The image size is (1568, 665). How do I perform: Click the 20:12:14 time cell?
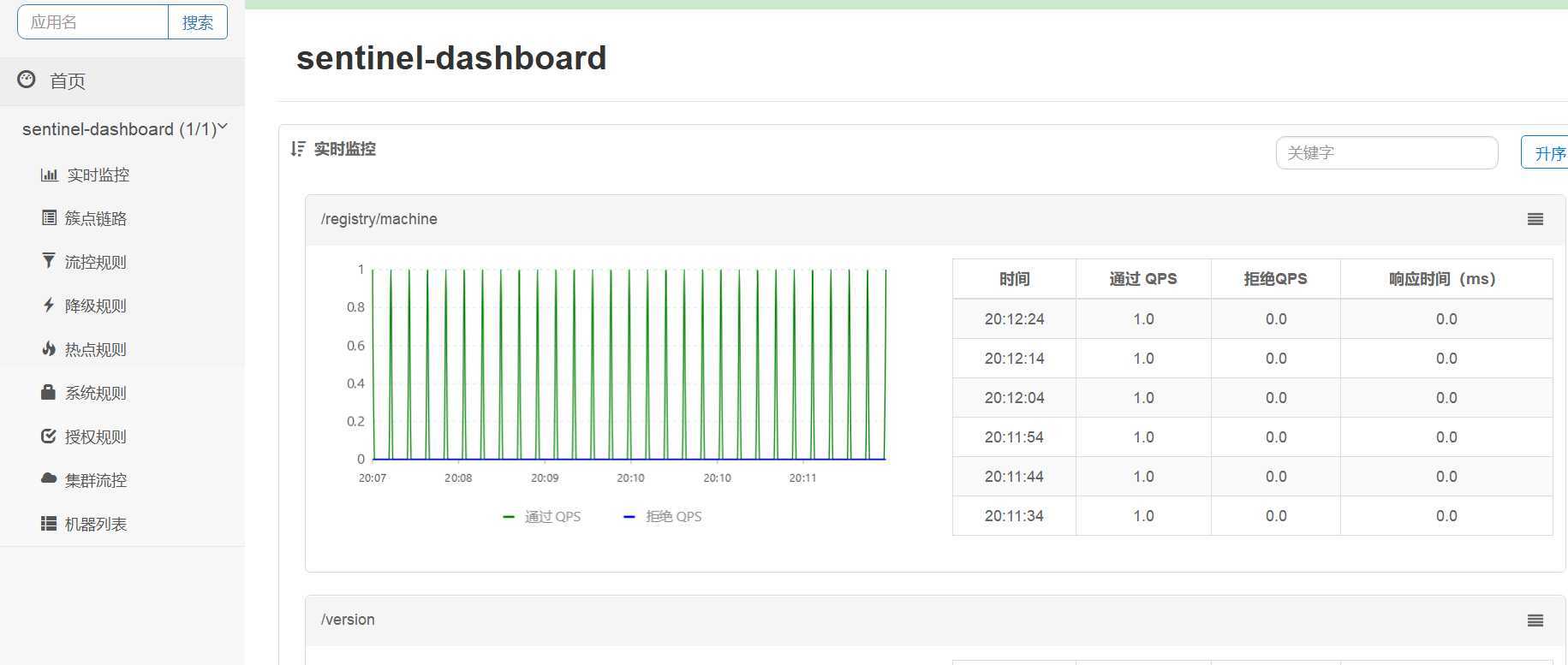(x=1014, y=359)
